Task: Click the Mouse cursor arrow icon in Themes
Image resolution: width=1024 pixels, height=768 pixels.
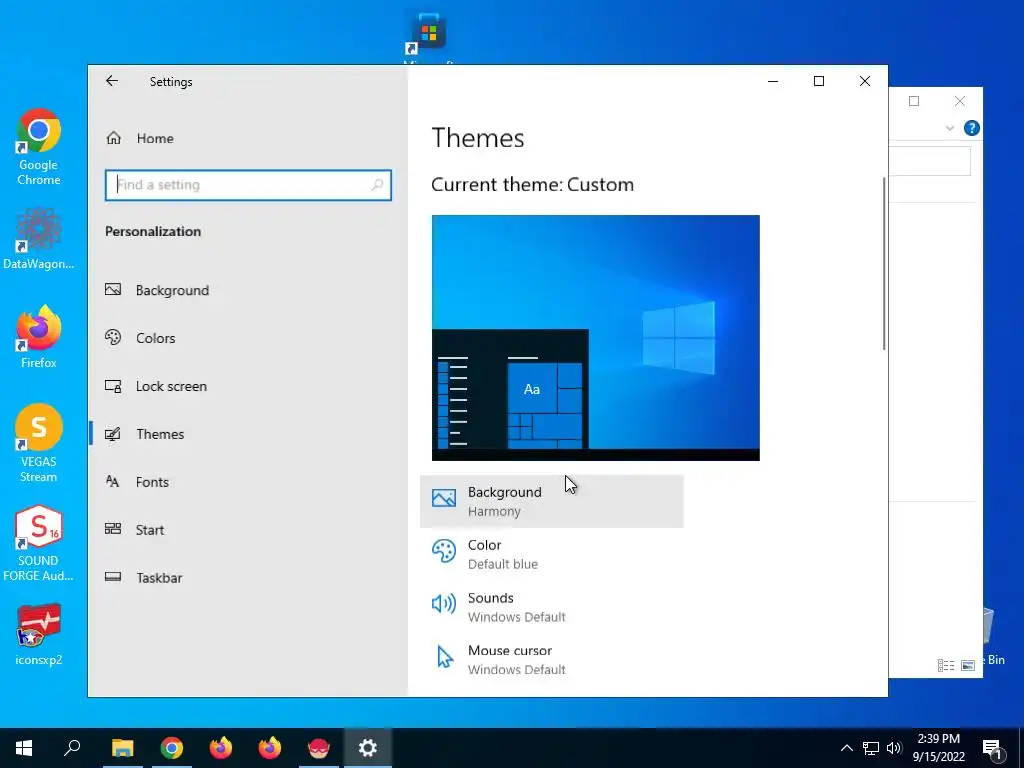Action: pos(445,656)
